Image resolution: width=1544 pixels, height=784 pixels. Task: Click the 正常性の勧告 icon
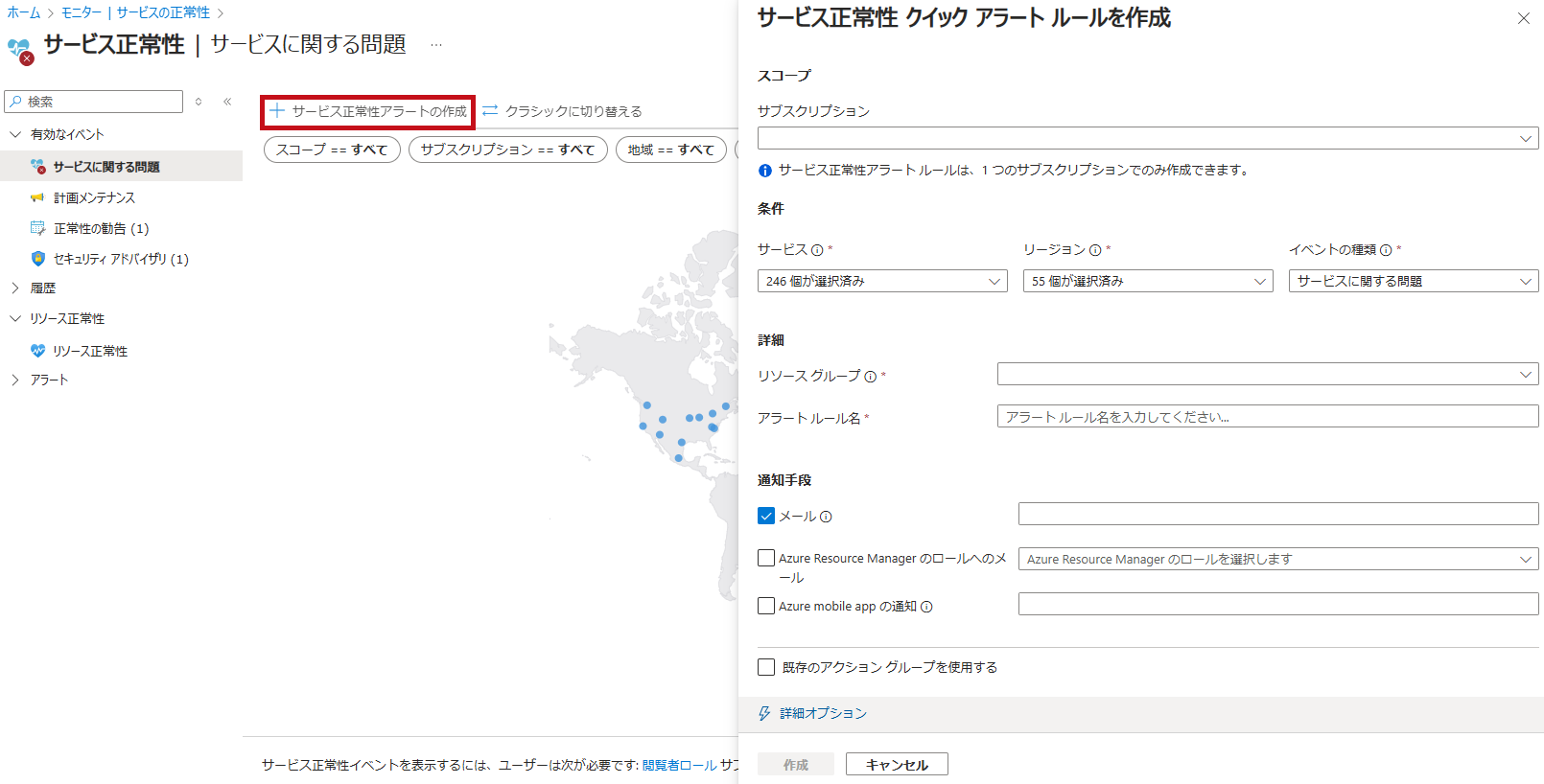click(37, 228)
